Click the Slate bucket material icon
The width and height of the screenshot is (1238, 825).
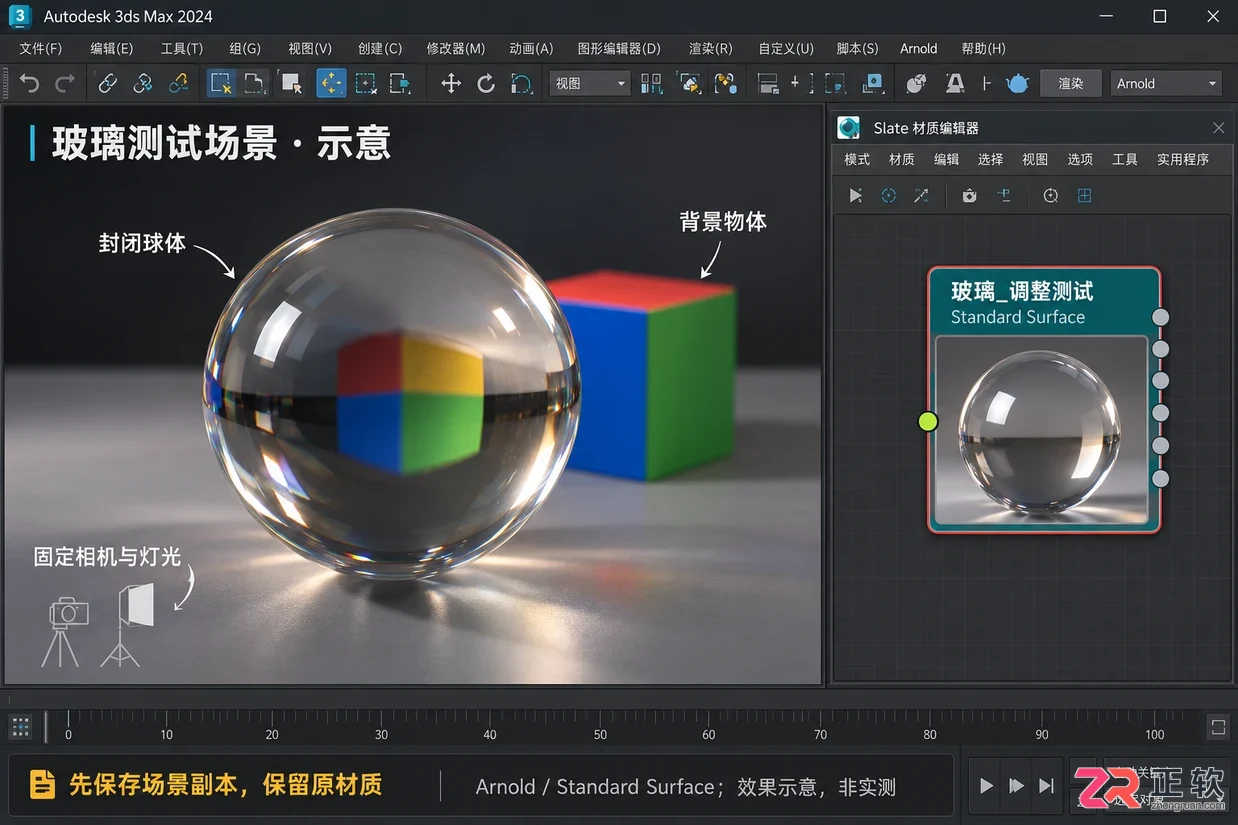pos(969,196)
